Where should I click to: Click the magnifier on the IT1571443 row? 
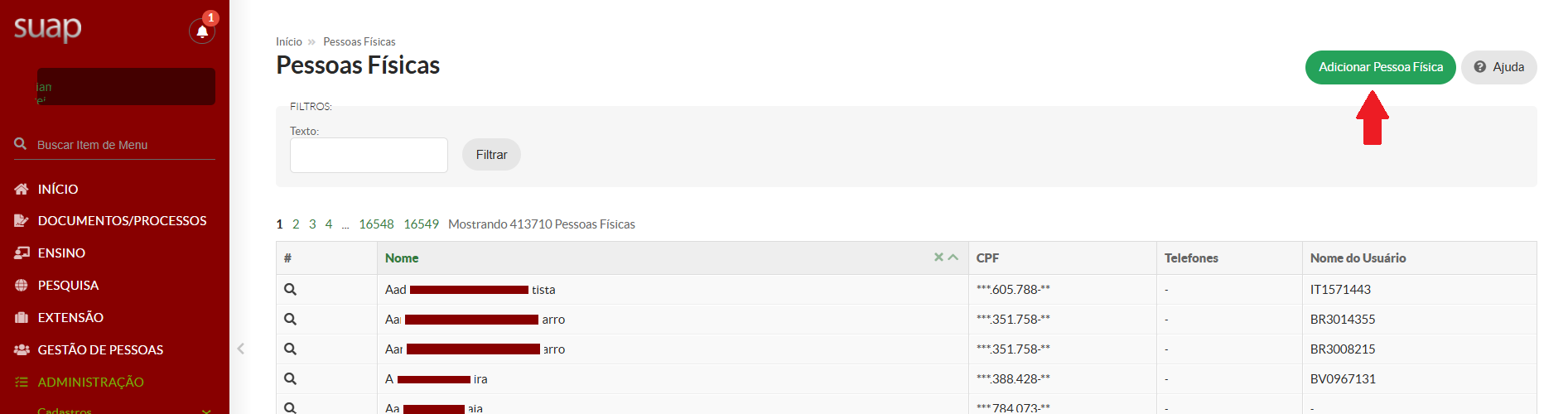[290, 290]
